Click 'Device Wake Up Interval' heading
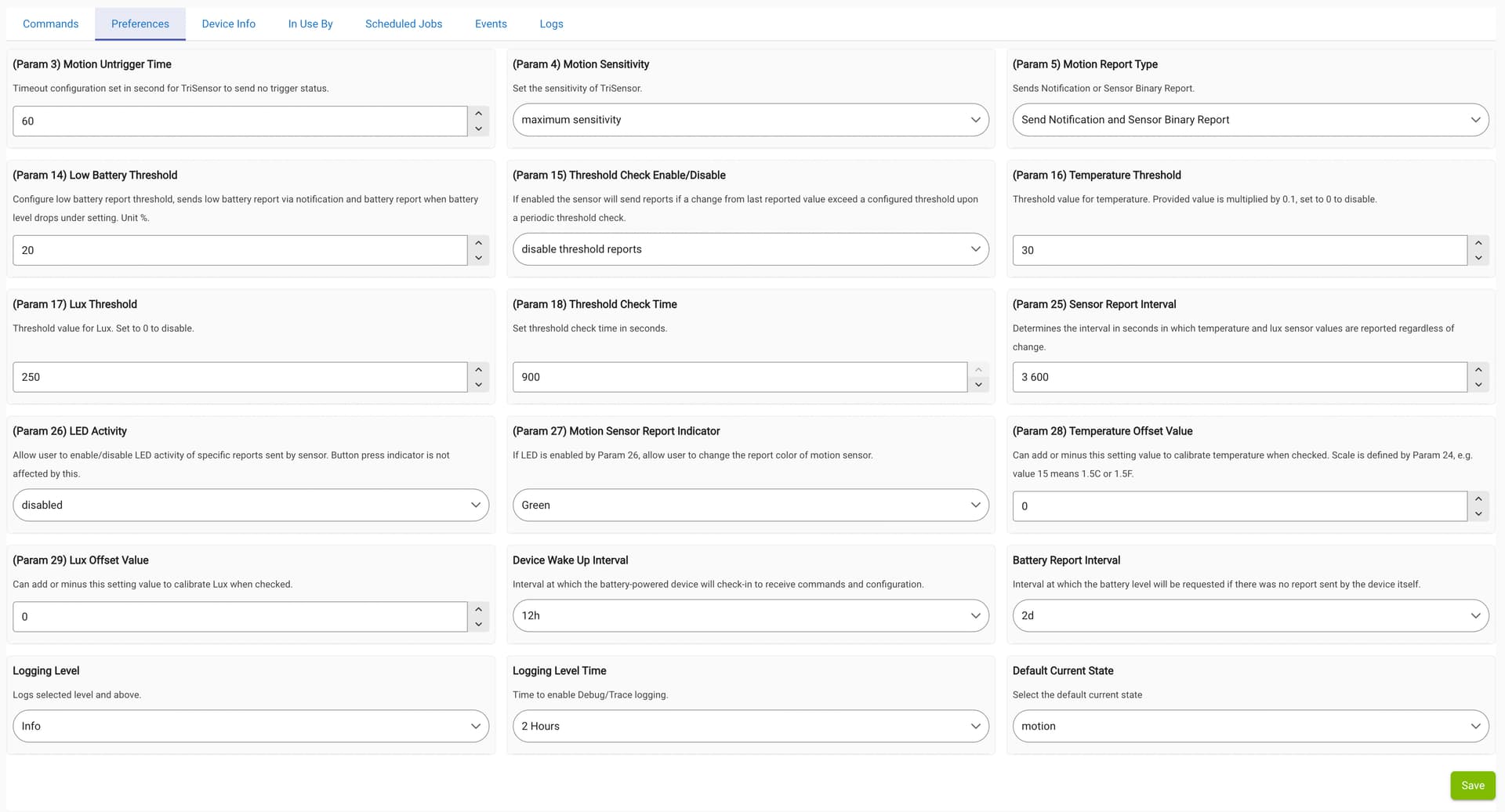The width and height of the screenshot is (1505, 812). point(570,560)
